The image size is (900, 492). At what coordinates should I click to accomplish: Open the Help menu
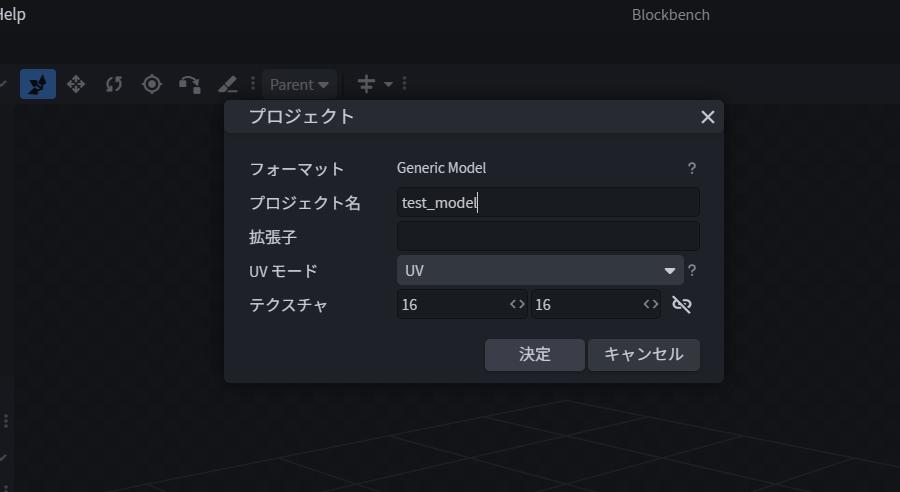coord(12,15)
